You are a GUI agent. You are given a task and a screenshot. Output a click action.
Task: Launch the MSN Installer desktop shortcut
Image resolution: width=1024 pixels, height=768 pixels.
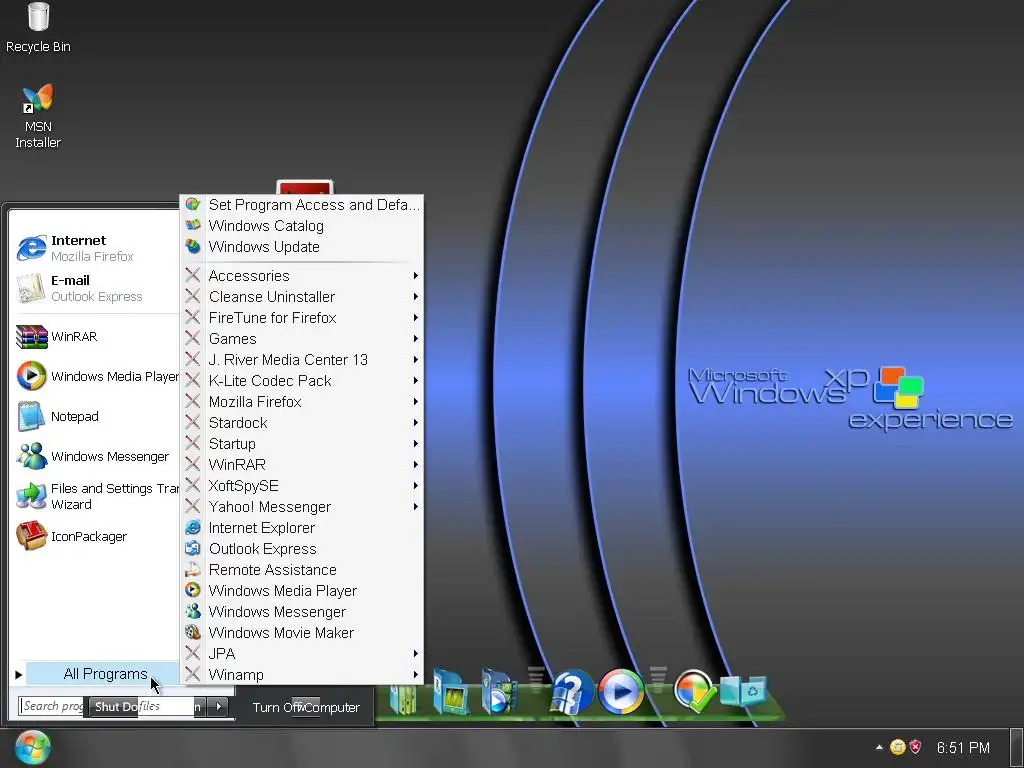pyautogui.click(x=38, y=116)
